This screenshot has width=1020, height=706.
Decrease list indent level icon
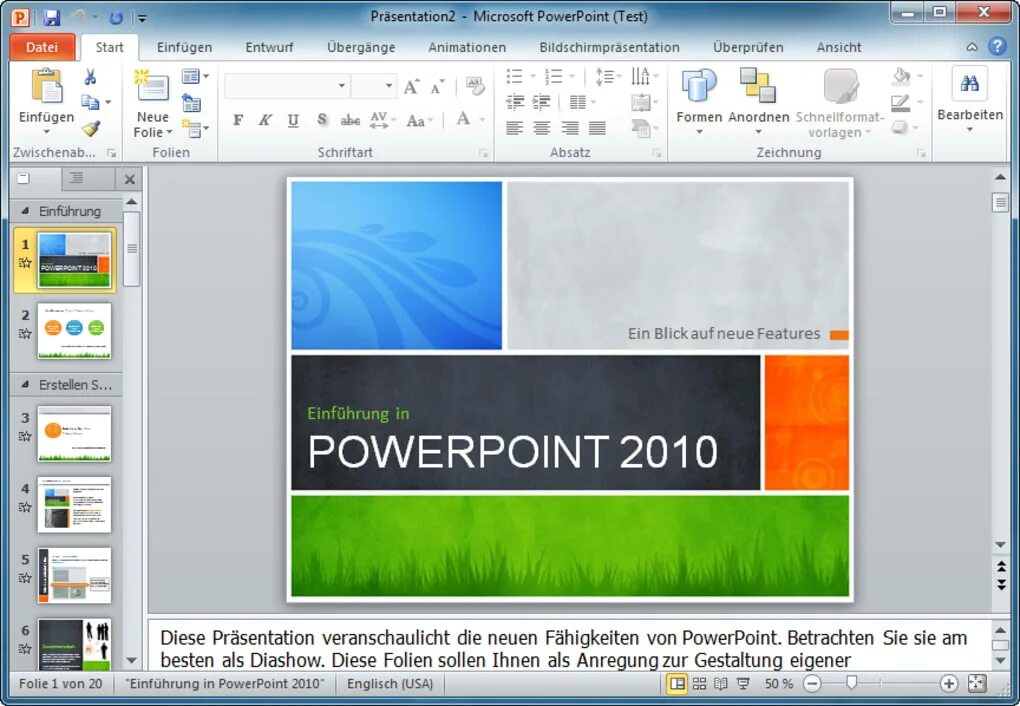[x=515, y=102]
